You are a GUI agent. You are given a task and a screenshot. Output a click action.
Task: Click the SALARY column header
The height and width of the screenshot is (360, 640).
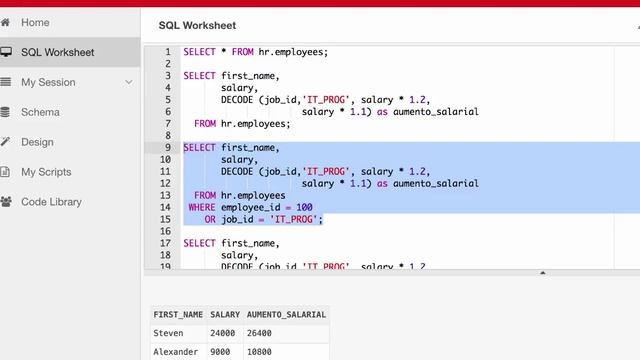(x=225, y=315)
